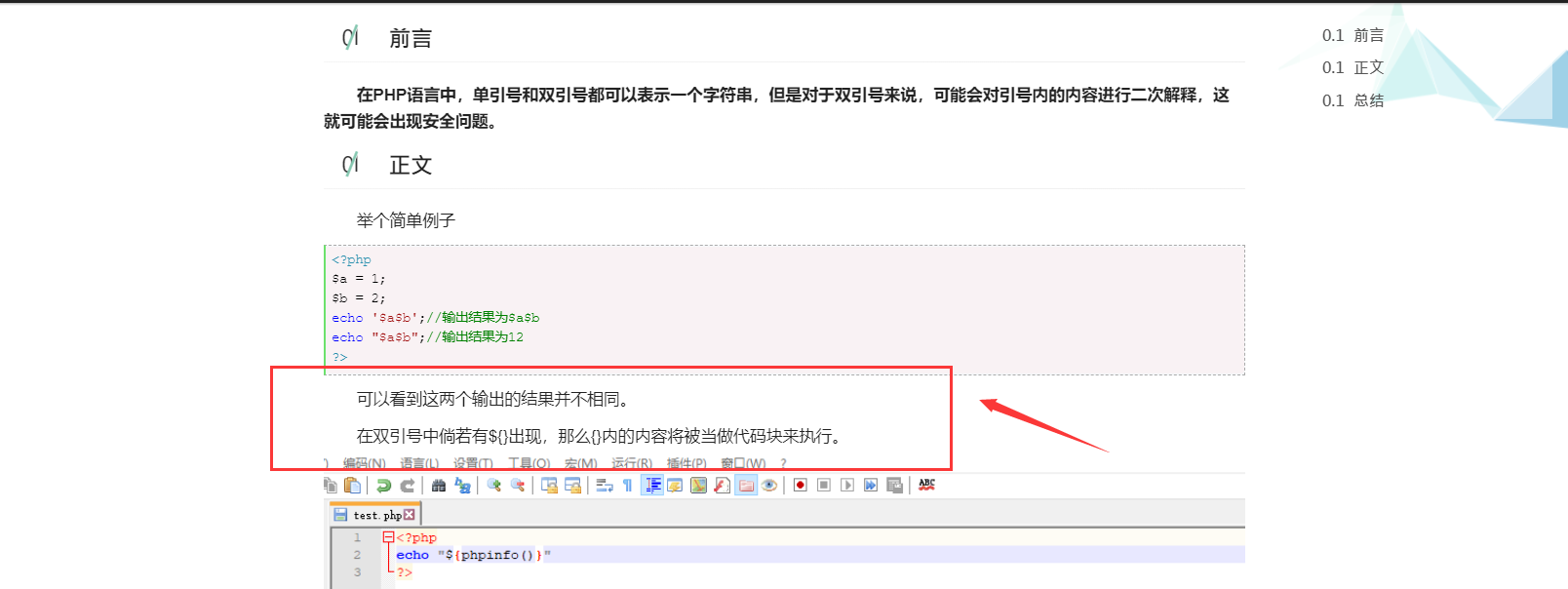The width and height of the screenshot is (1568, 589).
Task: Click Save Recorded Macro icon
Action: (894, 486)
